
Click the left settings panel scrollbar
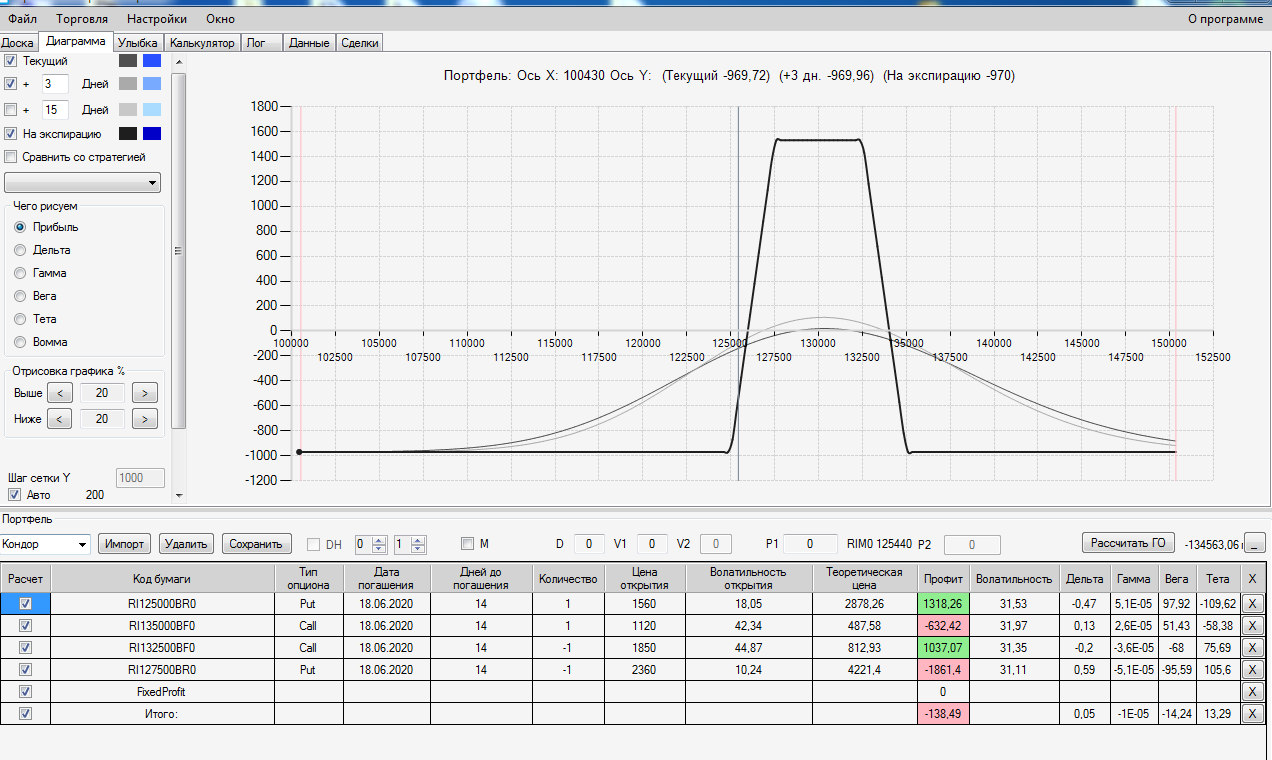coord(179,251)
